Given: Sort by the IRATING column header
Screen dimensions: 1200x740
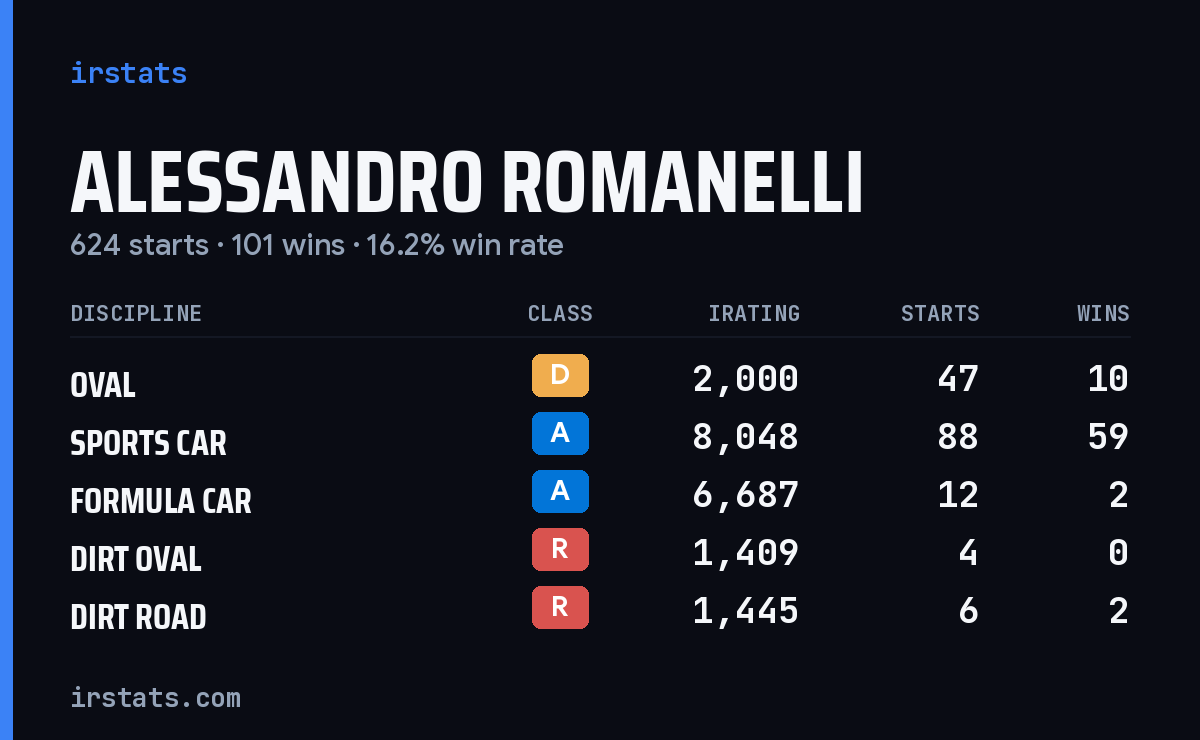Looking at the screenshot, I should pos(754,313).
